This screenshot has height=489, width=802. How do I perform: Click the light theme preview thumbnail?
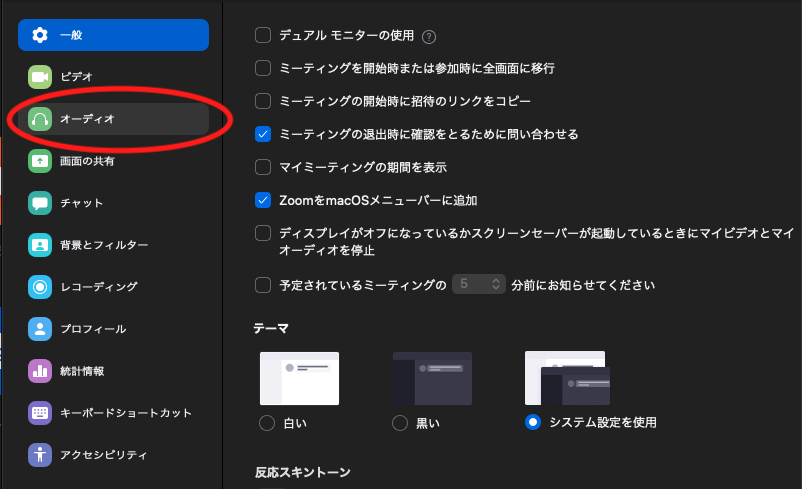click(x=299, y=378)
